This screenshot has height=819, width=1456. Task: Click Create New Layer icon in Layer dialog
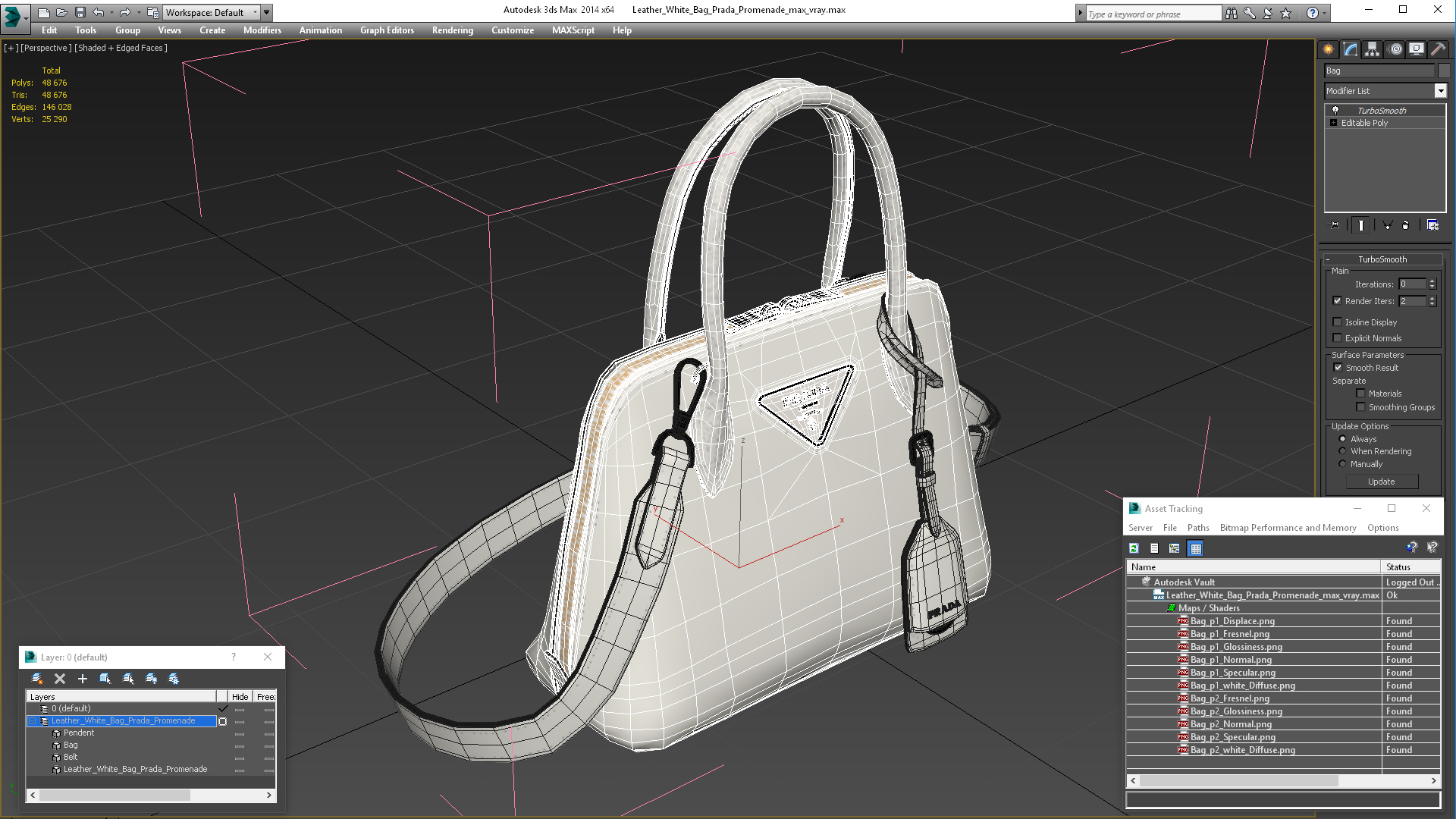point(36,679)
